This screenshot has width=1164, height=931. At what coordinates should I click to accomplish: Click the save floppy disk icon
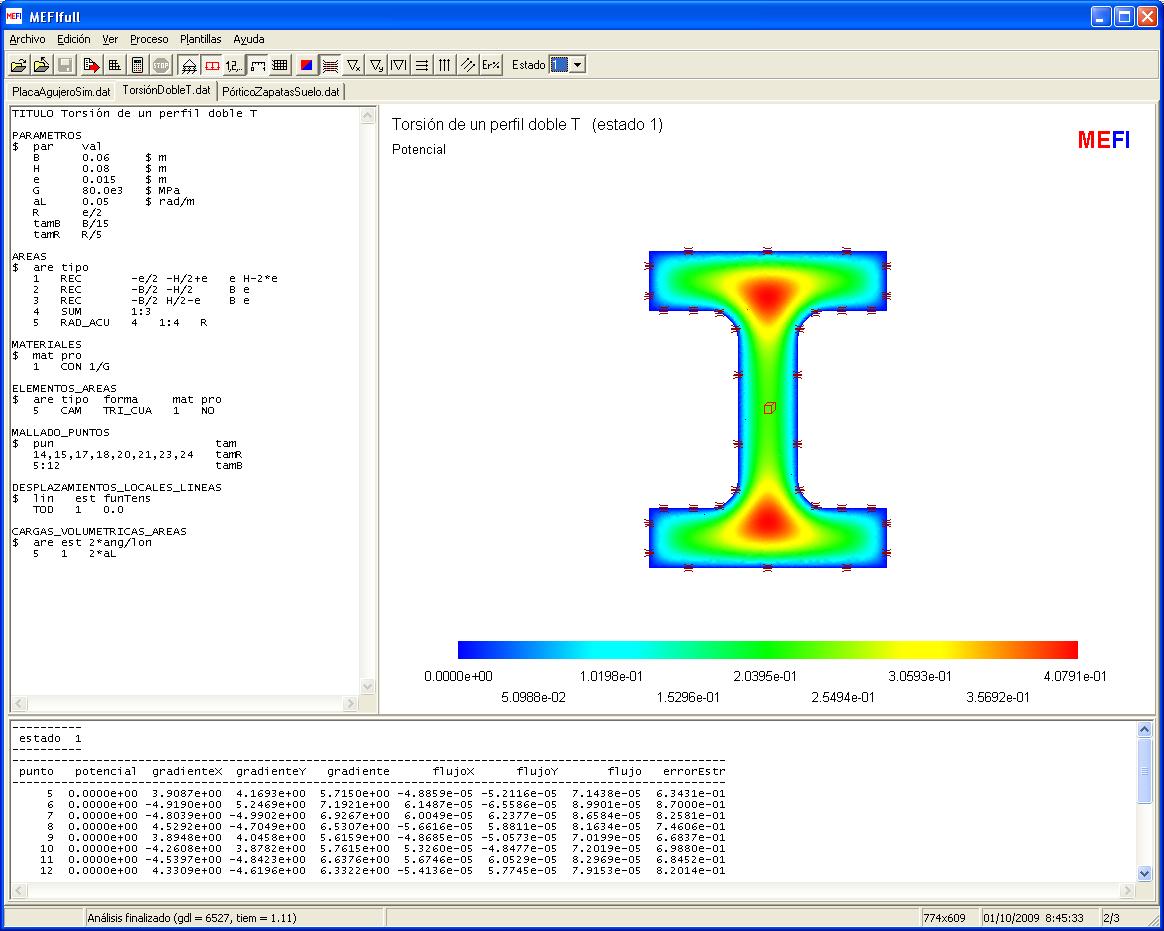[x=65, y=65]
